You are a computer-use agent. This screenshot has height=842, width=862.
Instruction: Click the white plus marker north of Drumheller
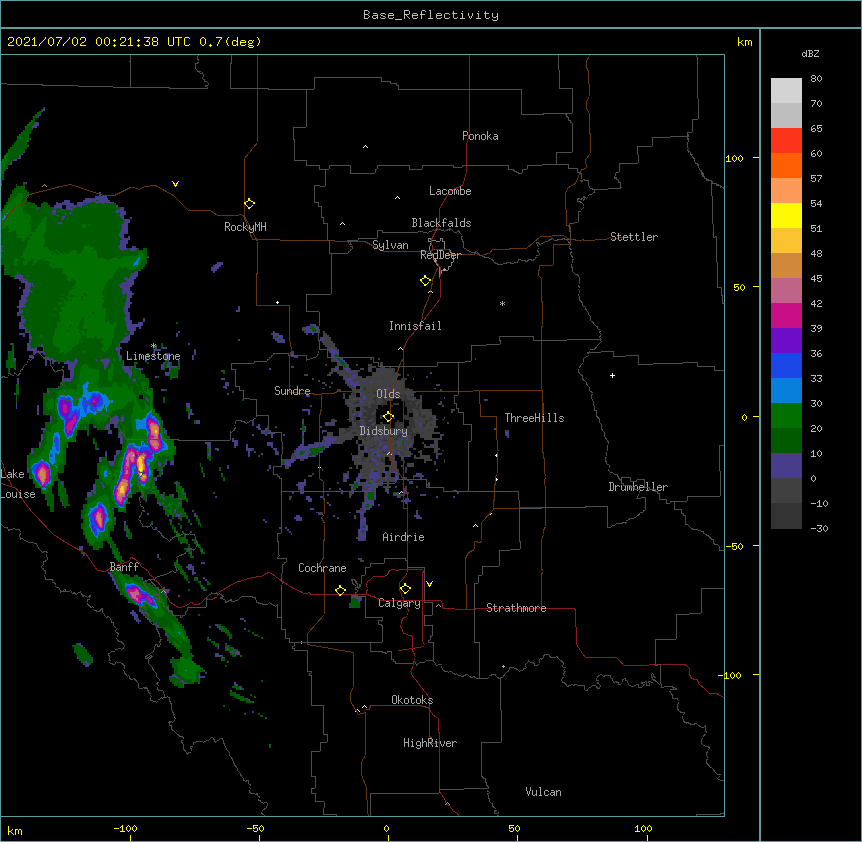[x=612, y=375]
